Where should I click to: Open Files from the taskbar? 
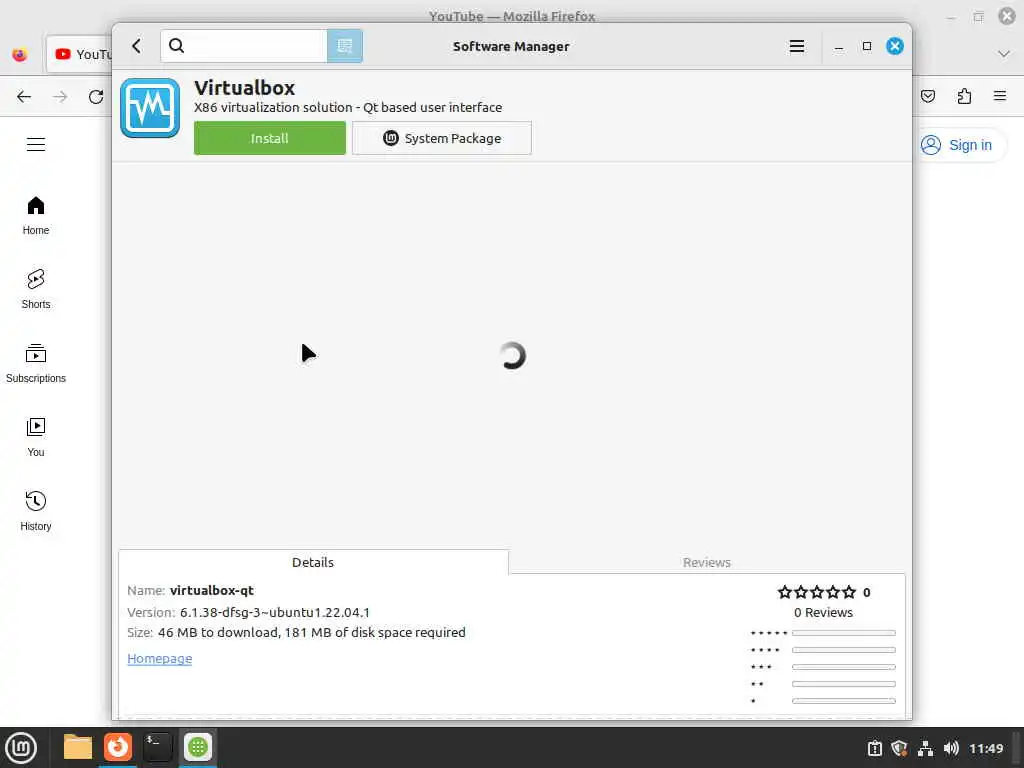pos(78,747)
